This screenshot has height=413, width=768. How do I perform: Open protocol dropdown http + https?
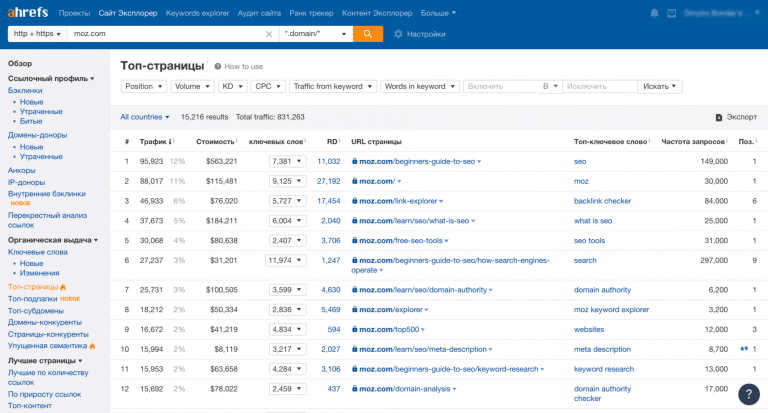coord(37,34)
